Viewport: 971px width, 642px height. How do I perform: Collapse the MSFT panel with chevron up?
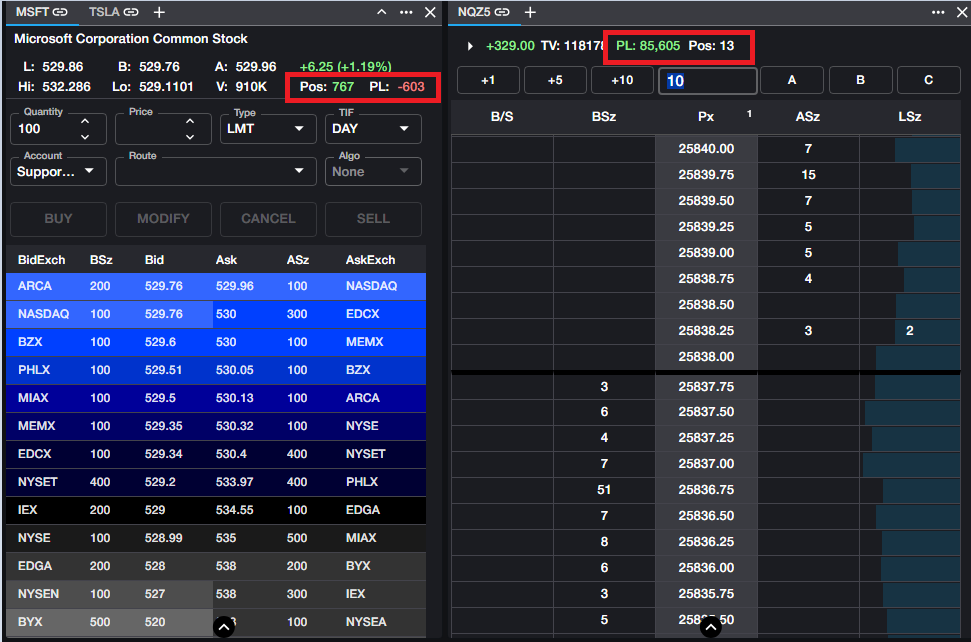coord(381,12)
